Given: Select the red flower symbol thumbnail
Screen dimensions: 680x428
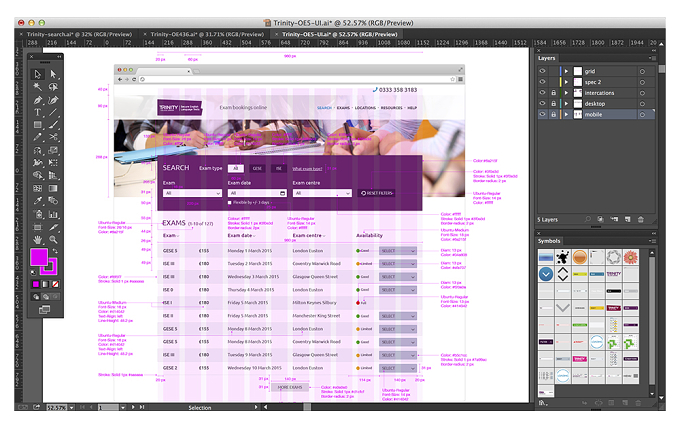Looking at the screenshot, I should click(631, 257).
